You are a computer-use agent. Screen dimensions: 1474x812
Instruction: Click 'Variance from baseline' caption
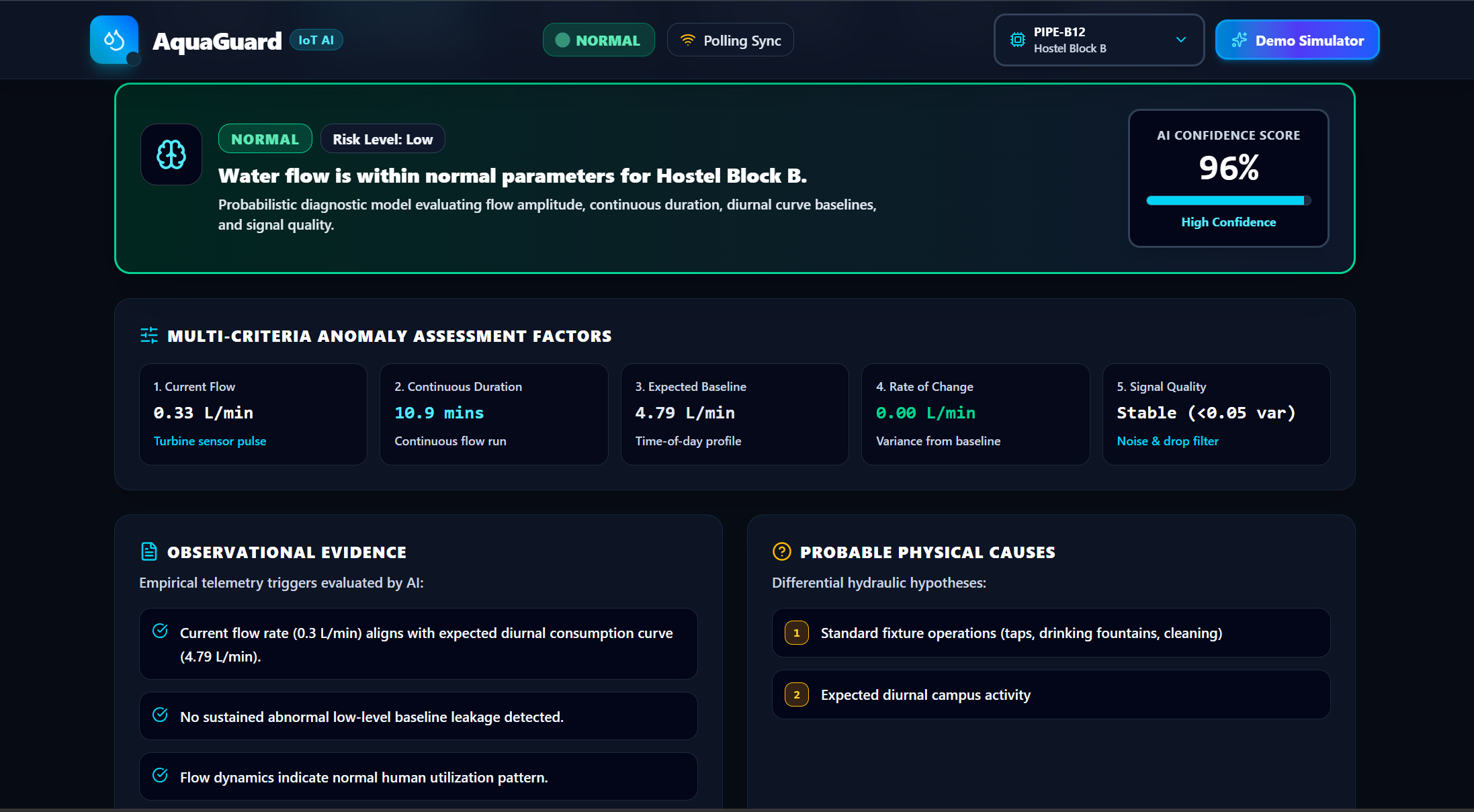(939, 441)
